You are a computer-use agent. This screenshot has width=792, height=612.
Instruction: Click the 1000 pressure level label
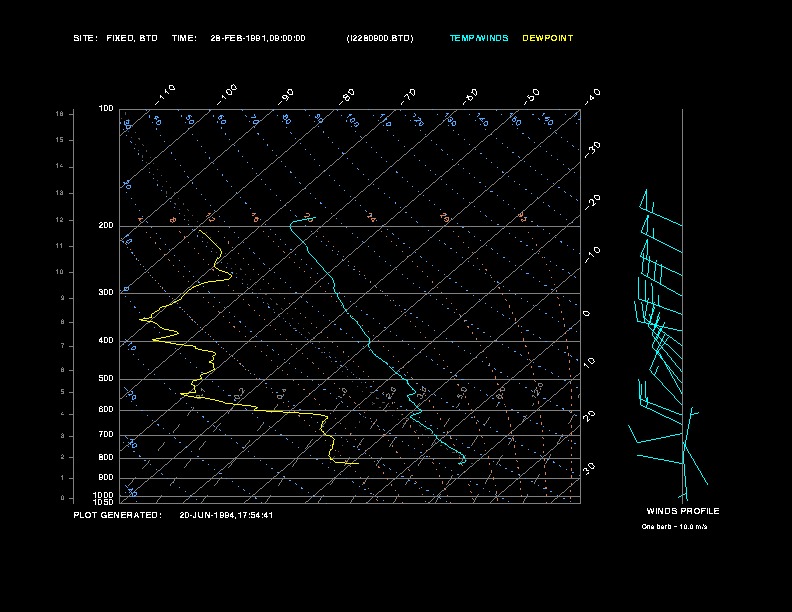click(104, 495)
